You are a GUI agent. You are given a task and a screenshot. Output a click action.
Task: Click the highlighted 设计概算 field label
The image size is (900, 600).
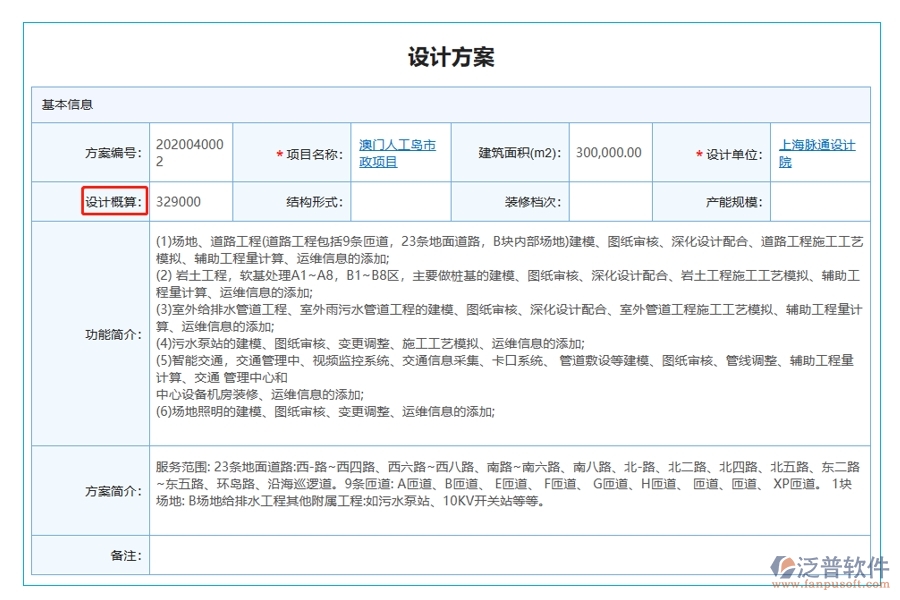113,201
